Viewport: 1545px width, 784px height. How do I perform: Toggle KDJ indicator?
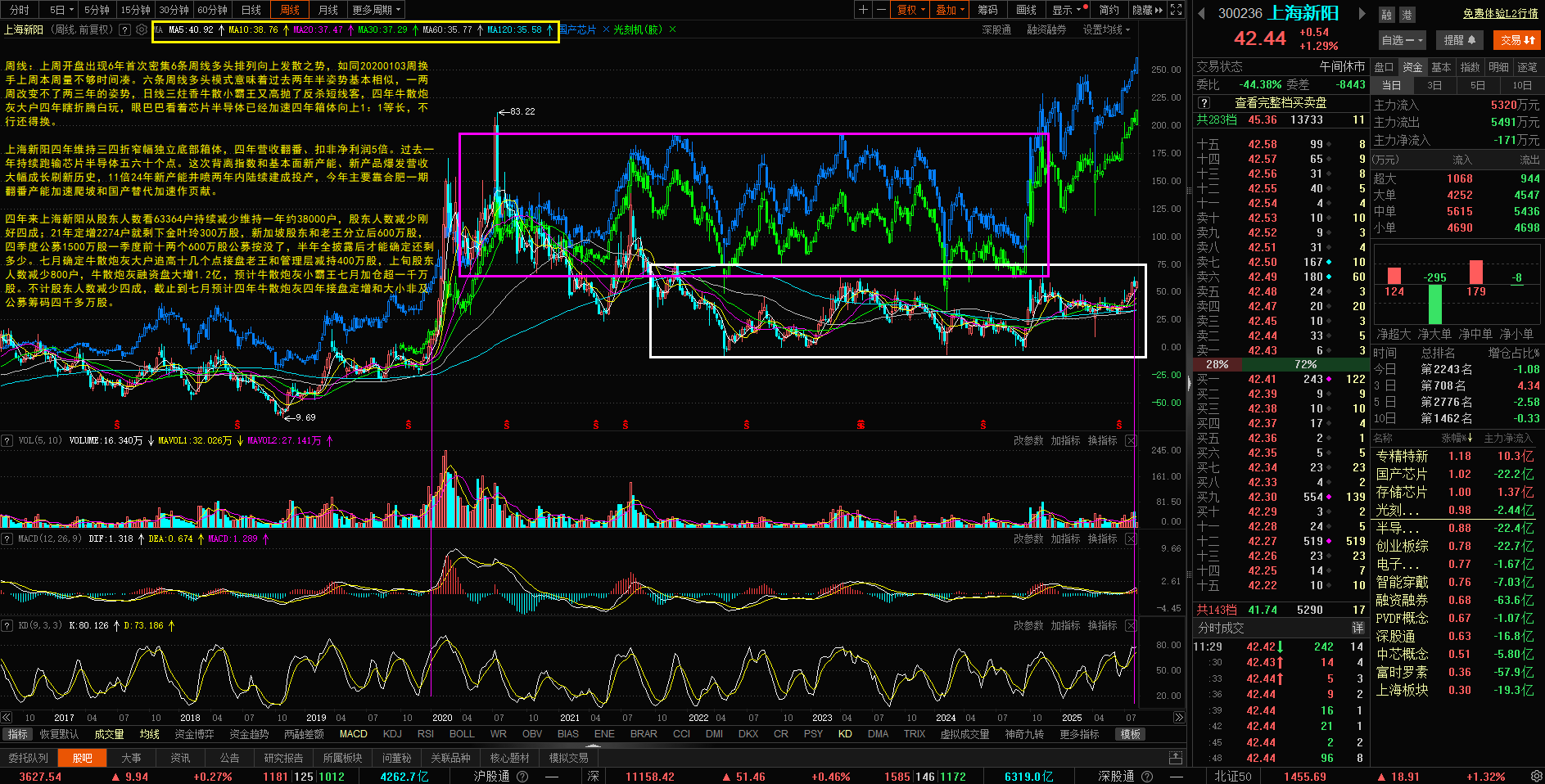393,734
